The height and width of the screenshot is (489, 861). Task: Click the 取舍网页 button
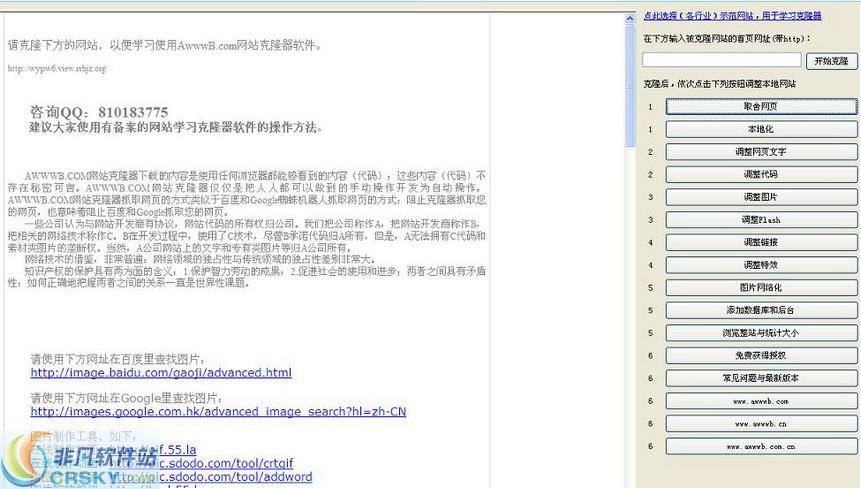[x=761, y=106]
